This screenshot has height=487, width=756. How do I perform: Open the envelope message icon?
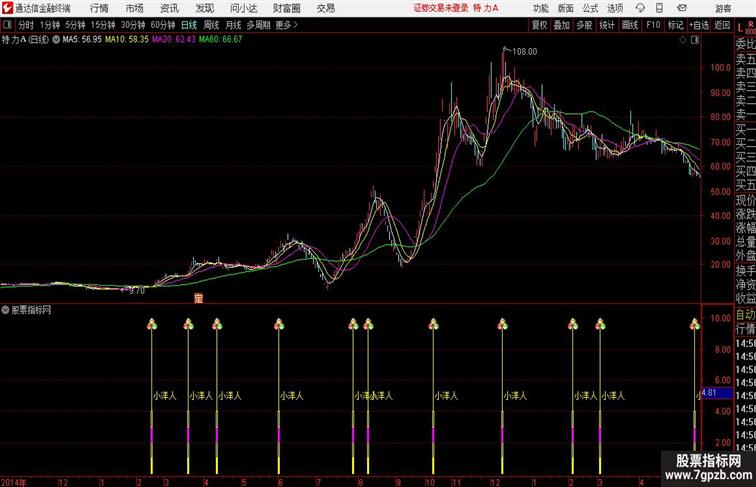(682, 8)
